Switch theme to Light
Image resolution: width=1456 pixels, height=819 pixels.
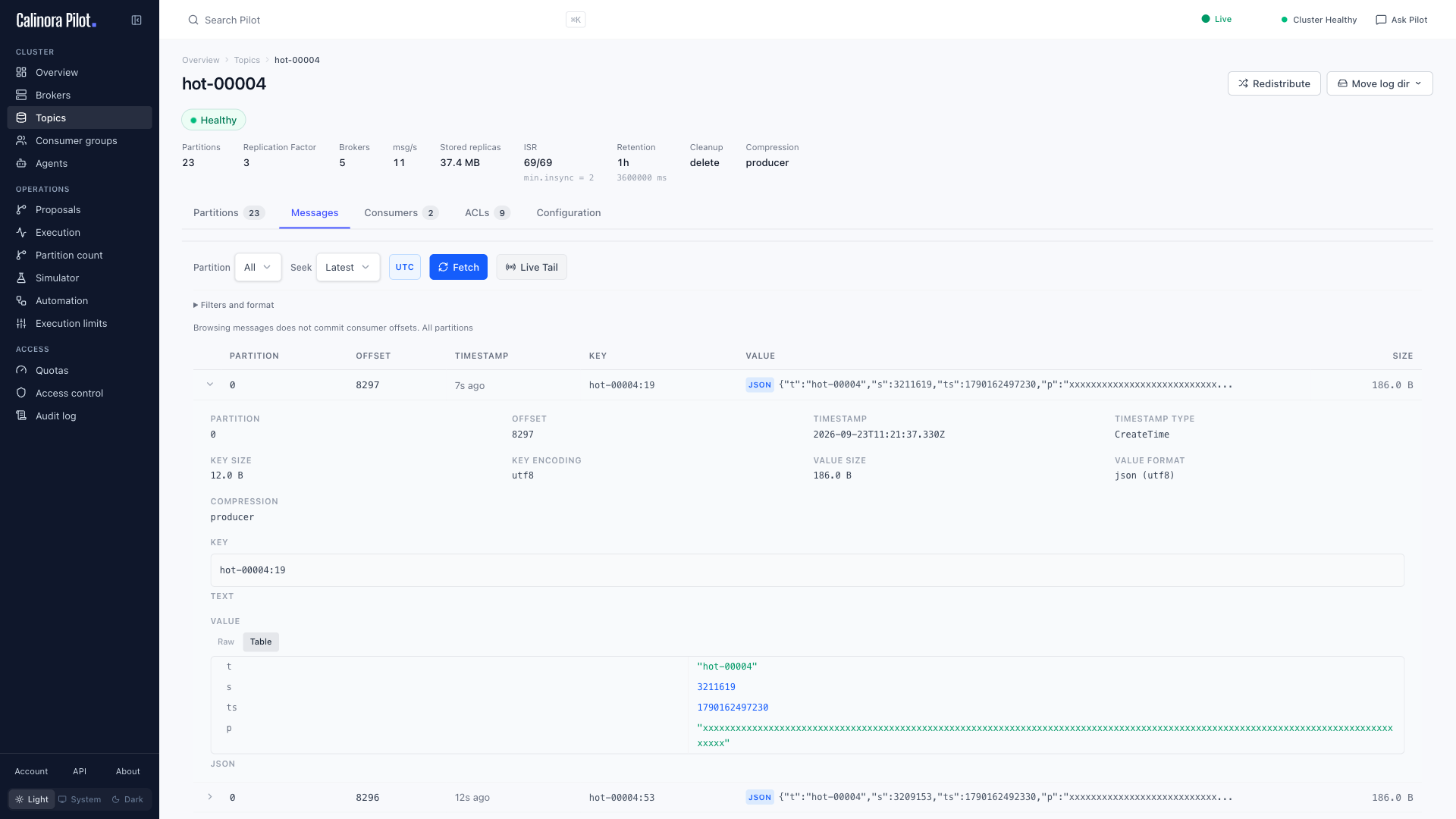pos(32,799)
